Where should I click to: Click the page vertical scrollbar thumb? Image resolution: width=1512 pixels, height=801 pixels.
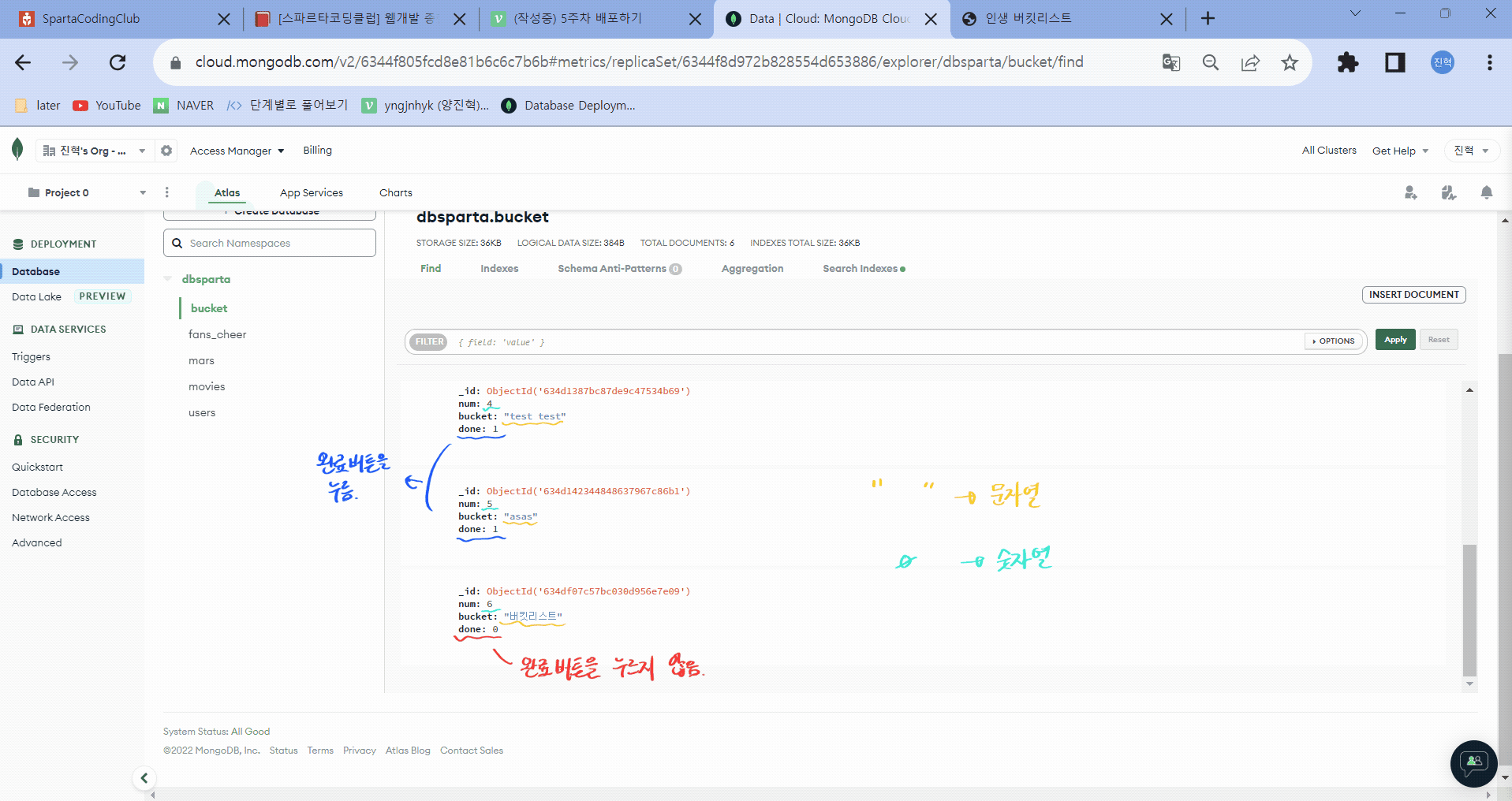(x=1505, y=558)
